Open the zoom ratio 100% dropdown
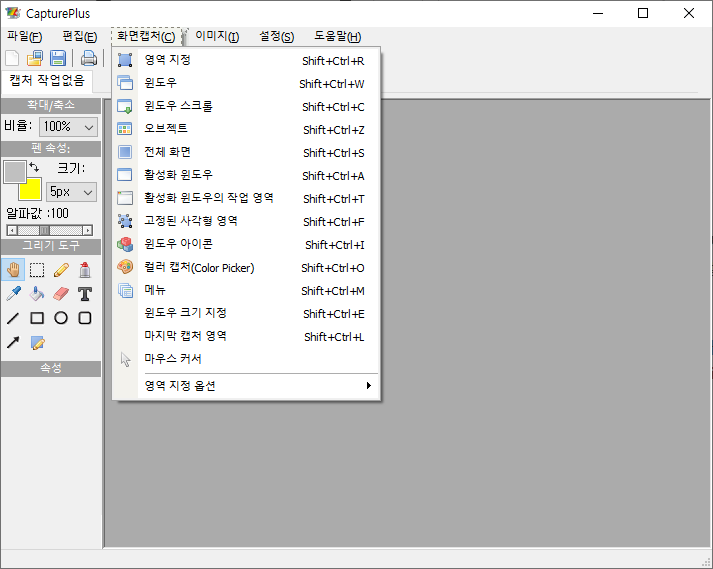 68,127
